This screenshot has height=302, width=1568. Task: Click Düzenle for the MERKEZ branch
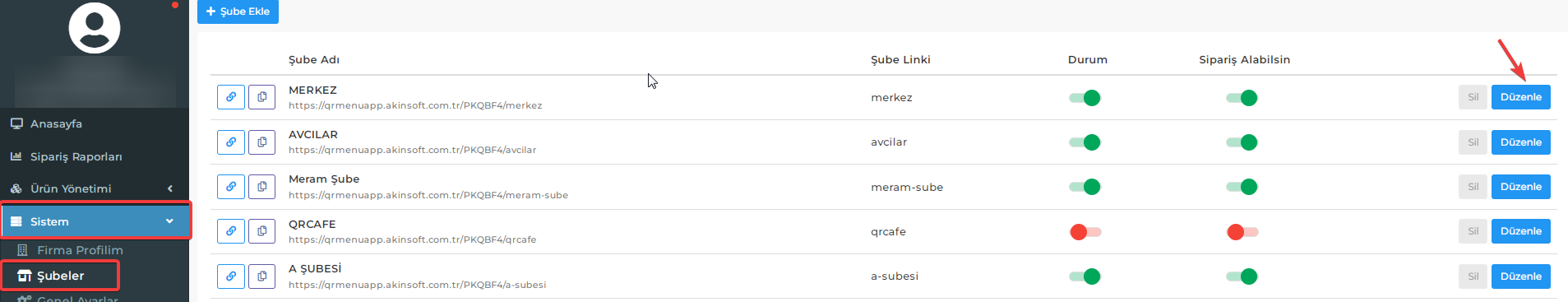tap(1521, 97)
